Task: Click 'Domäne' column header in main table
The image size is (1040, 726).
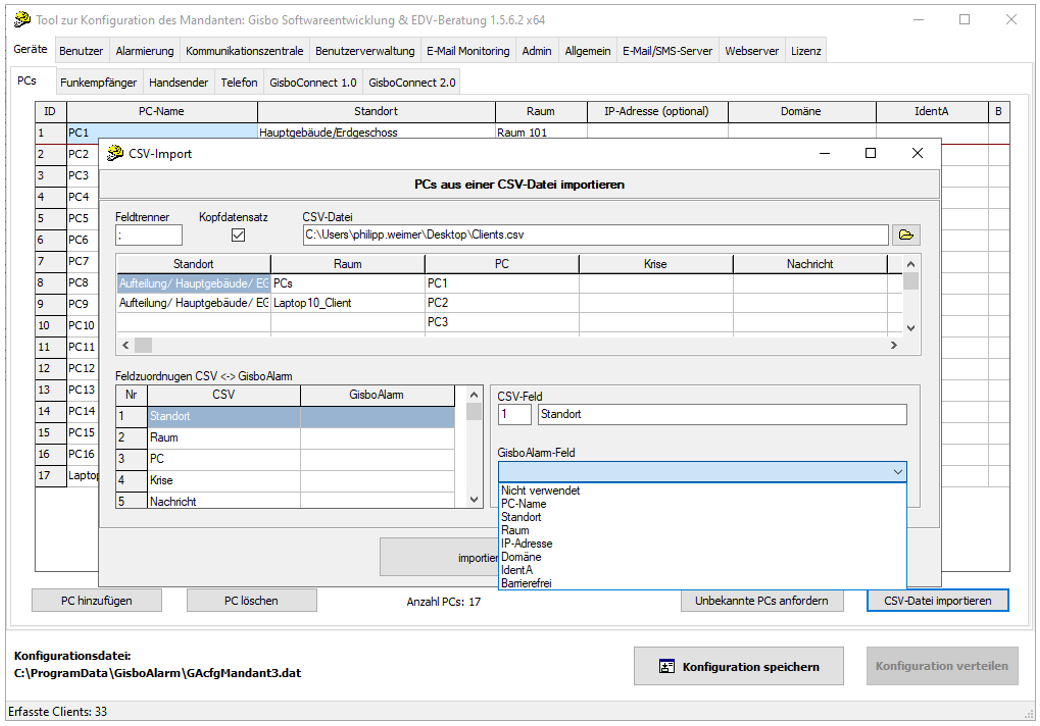Action: [x=801, y=111]
